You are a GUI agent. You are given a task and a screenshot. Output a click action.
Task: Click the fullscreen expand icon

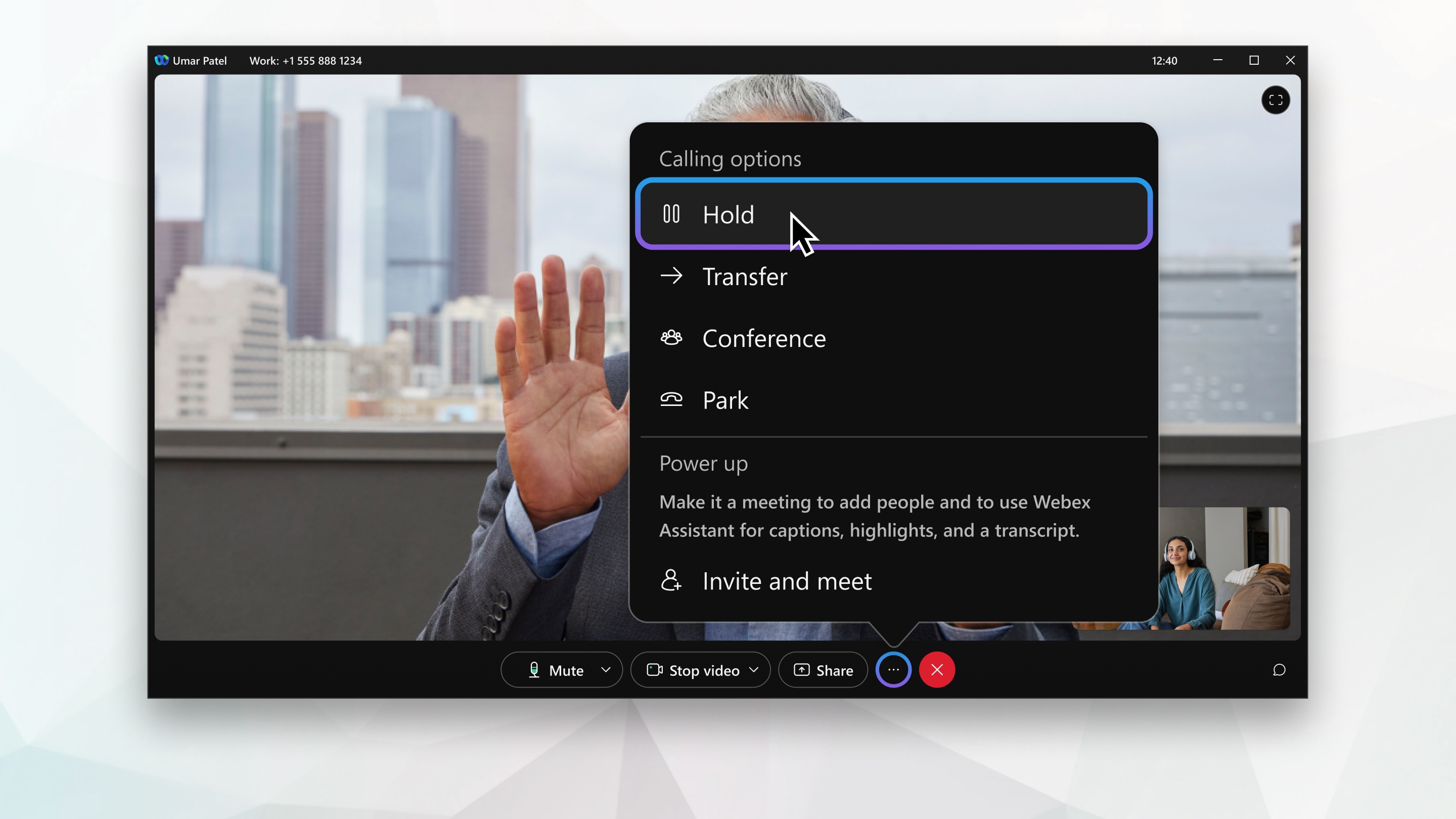[1275, 100]
